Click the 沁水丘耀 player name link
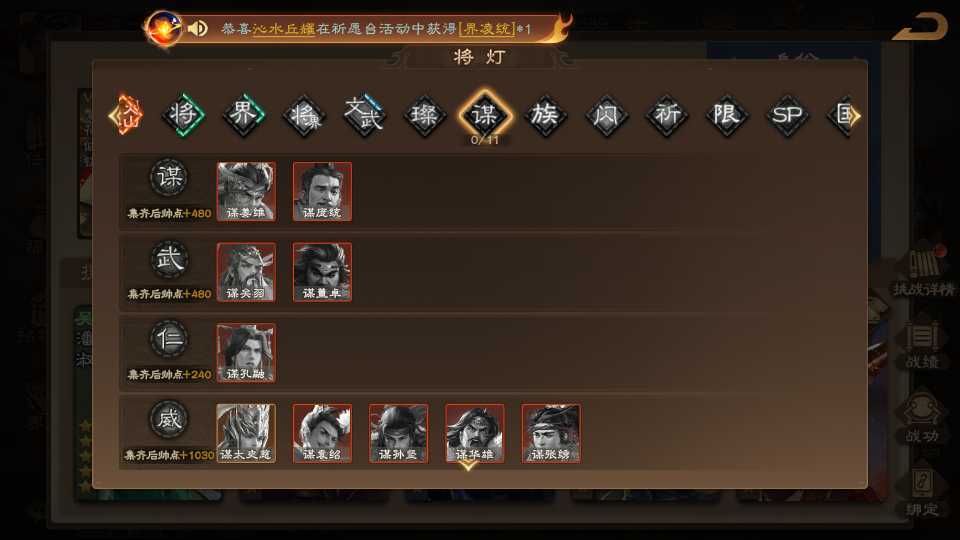 (x=284, y=29)
